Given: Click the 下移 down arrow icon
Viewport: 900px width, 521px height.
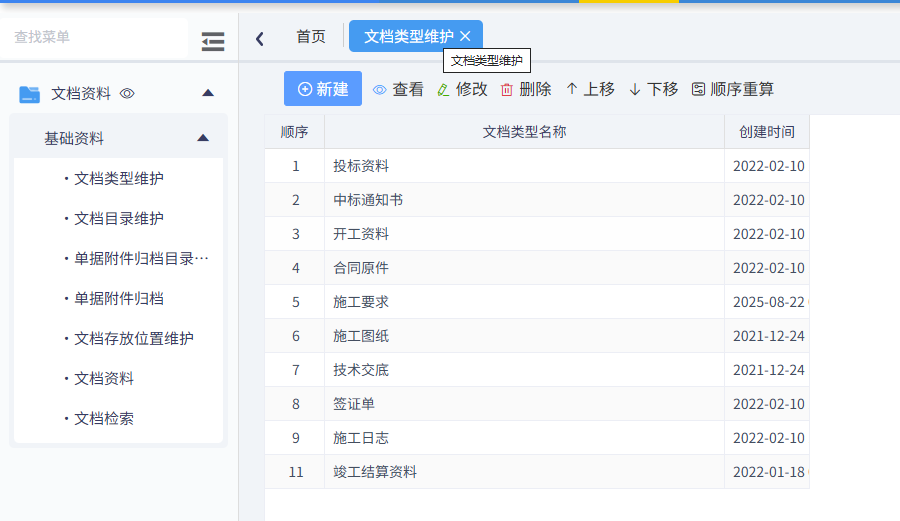Looking at the screenshot, I should (635, 90).
